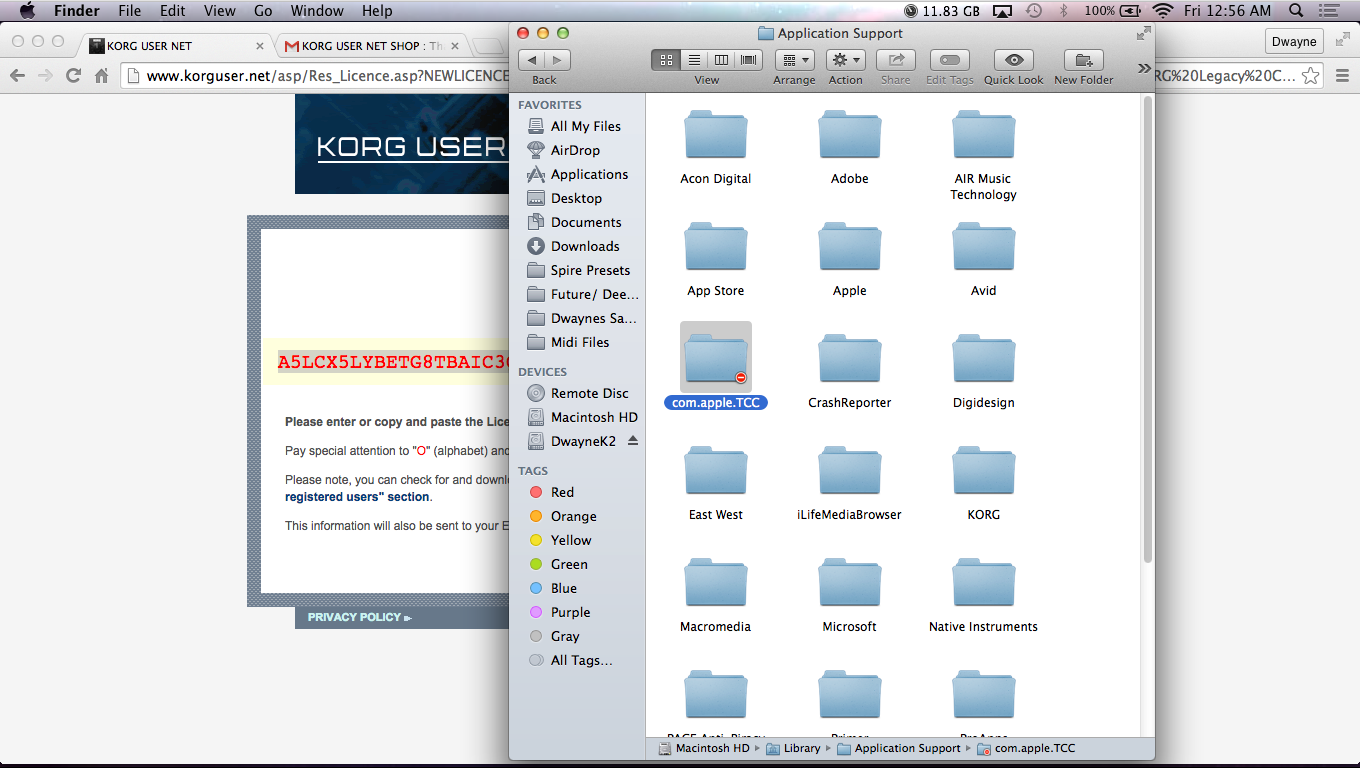The height and width of the screenshot is (768, 1360).
Task: Open Desktop in sidebar
Action: point(576,198)
